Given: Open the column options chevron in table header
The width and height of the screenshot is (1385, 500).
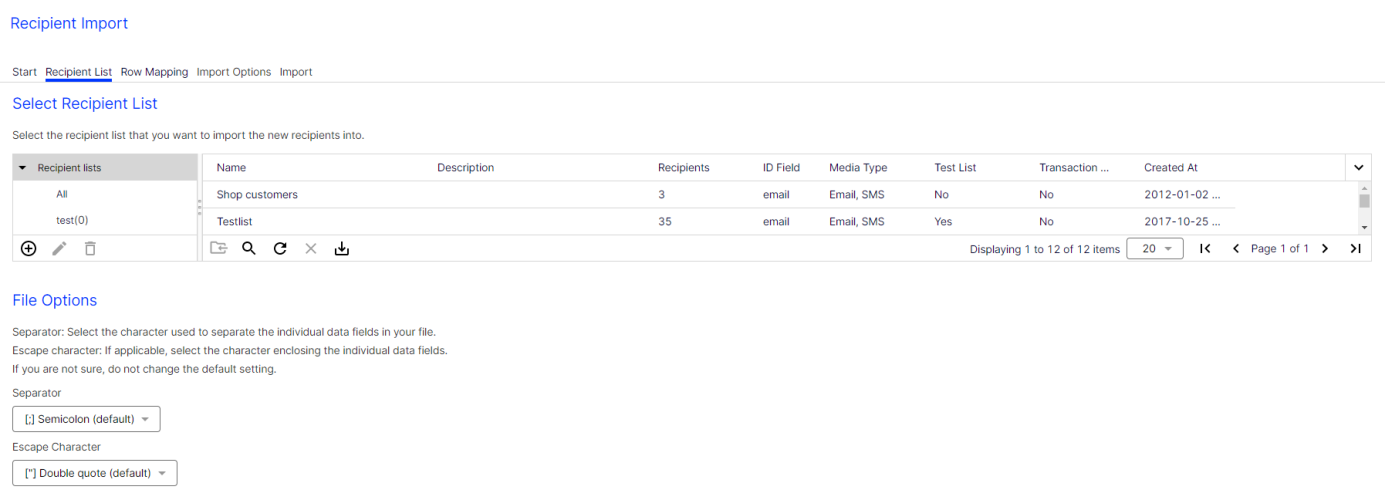Looking at the screenshot, I should click(1358, 168).
